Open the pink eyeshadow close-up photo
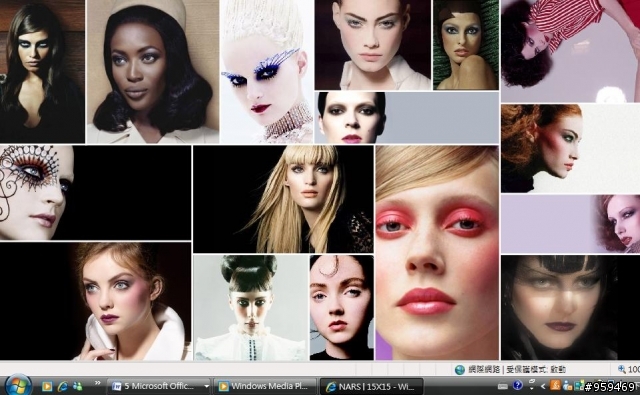 (x=437, y=253)
